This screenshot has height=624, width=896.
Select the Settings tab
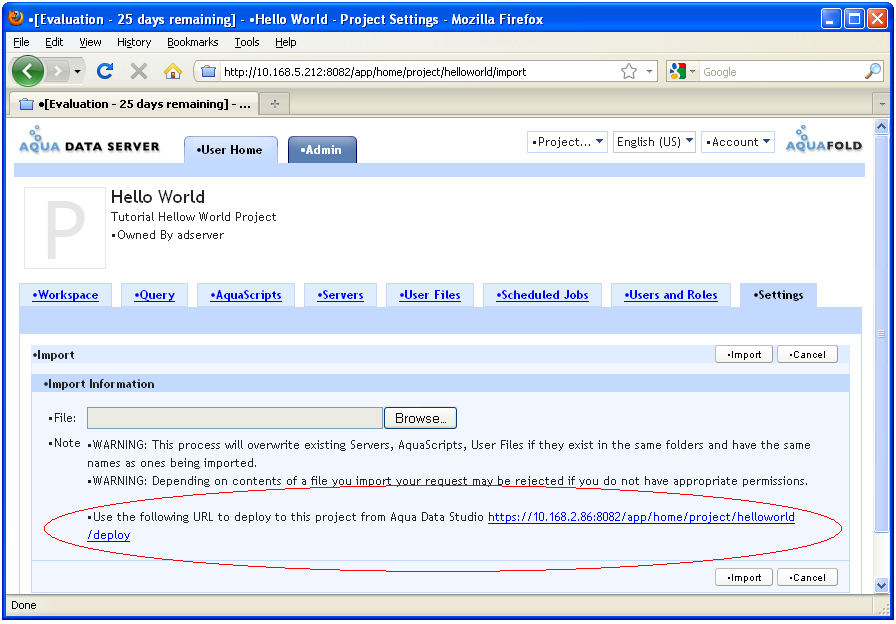(778, 295)
